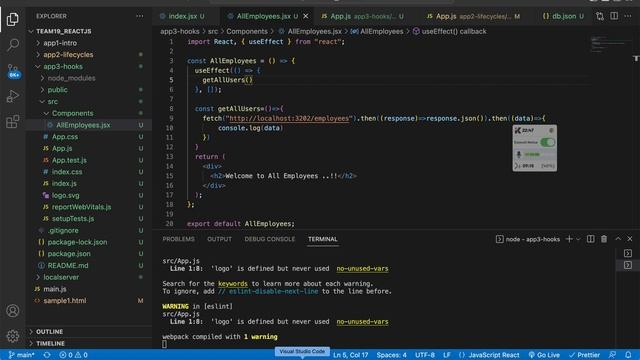
Task: Open the PROBLEMS panel tab
Action: (178, 239)
